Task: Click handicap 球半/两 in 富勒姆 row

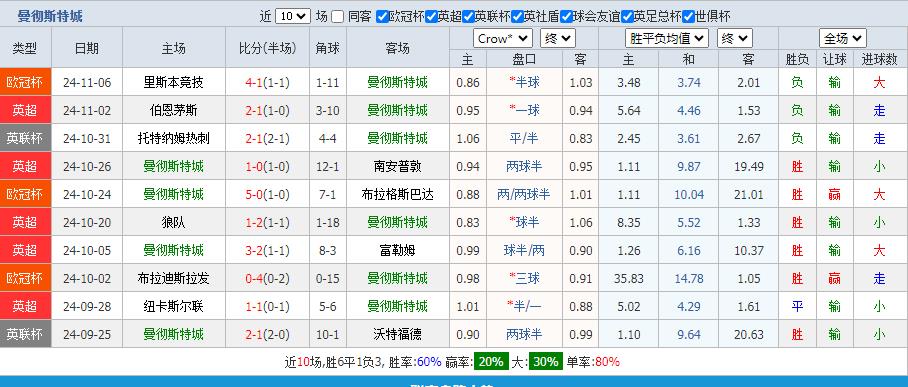Action: 524,250
